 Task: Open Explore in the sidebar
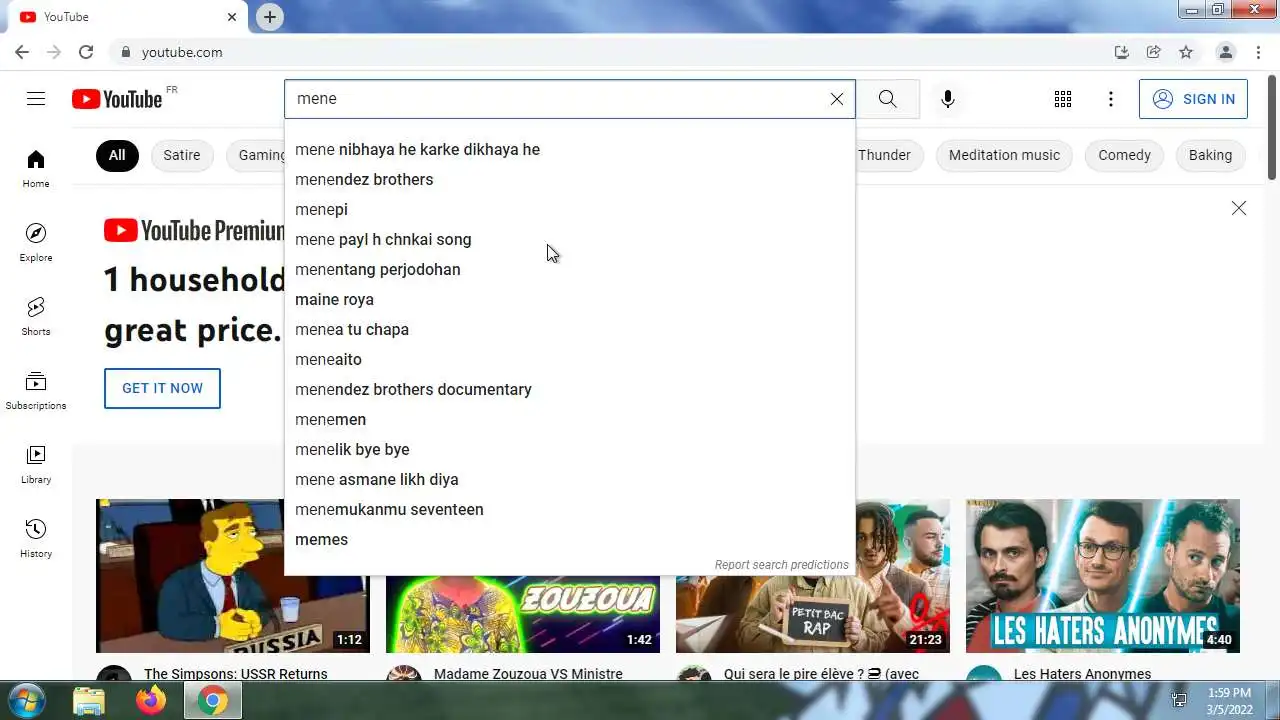click(x=36, y=243)
